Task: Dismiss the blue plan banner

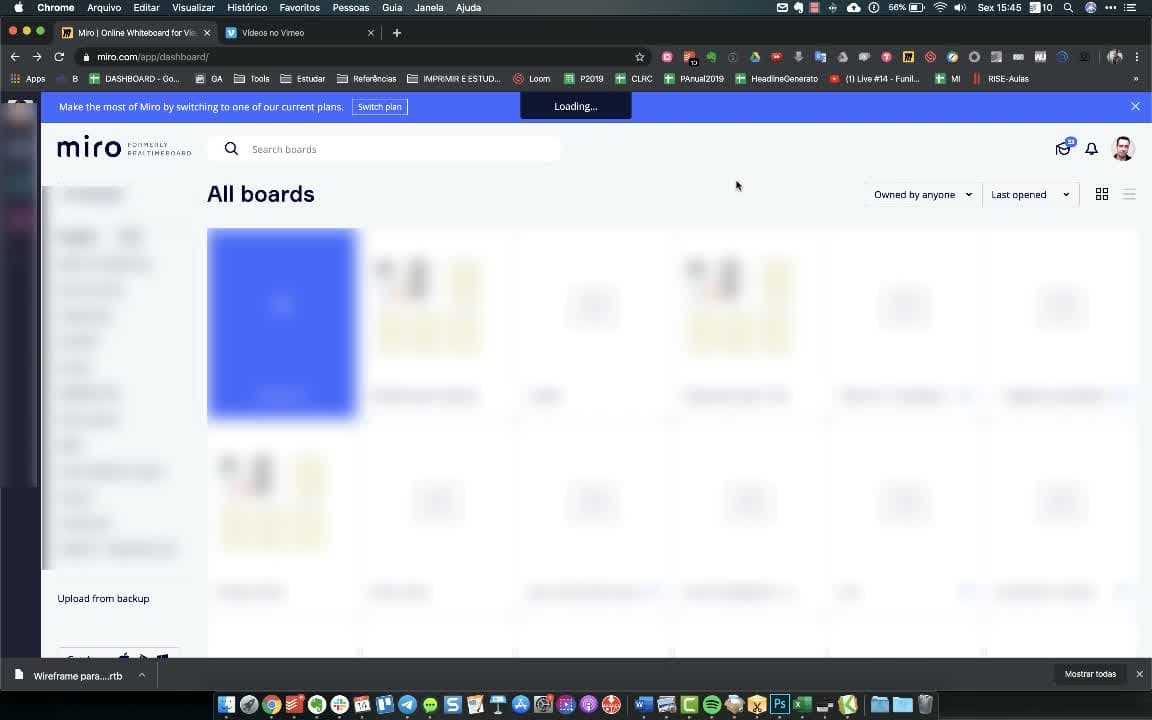Action: (1135, 107)
